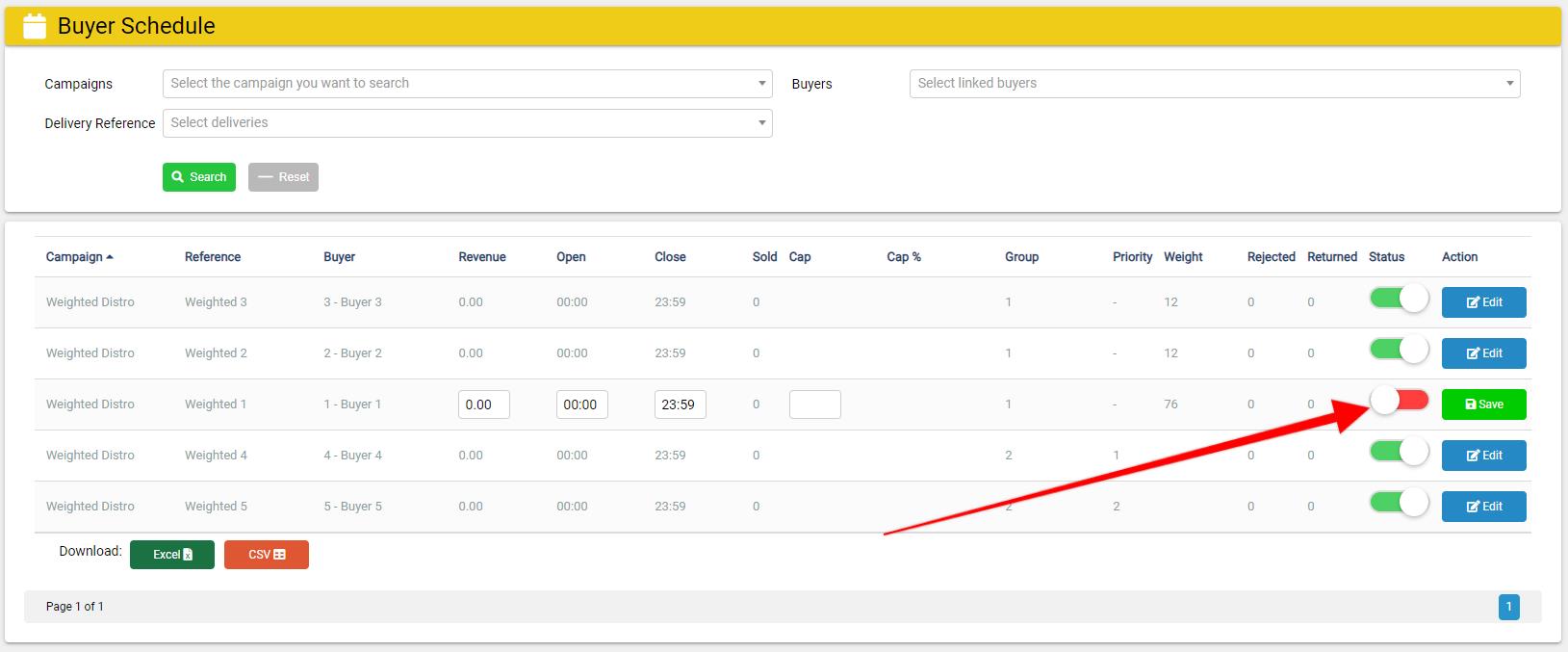This screenshot has height=652, width=1568.
Task: Click the 'Page 1 of 1' text
Action: [75, 607]
